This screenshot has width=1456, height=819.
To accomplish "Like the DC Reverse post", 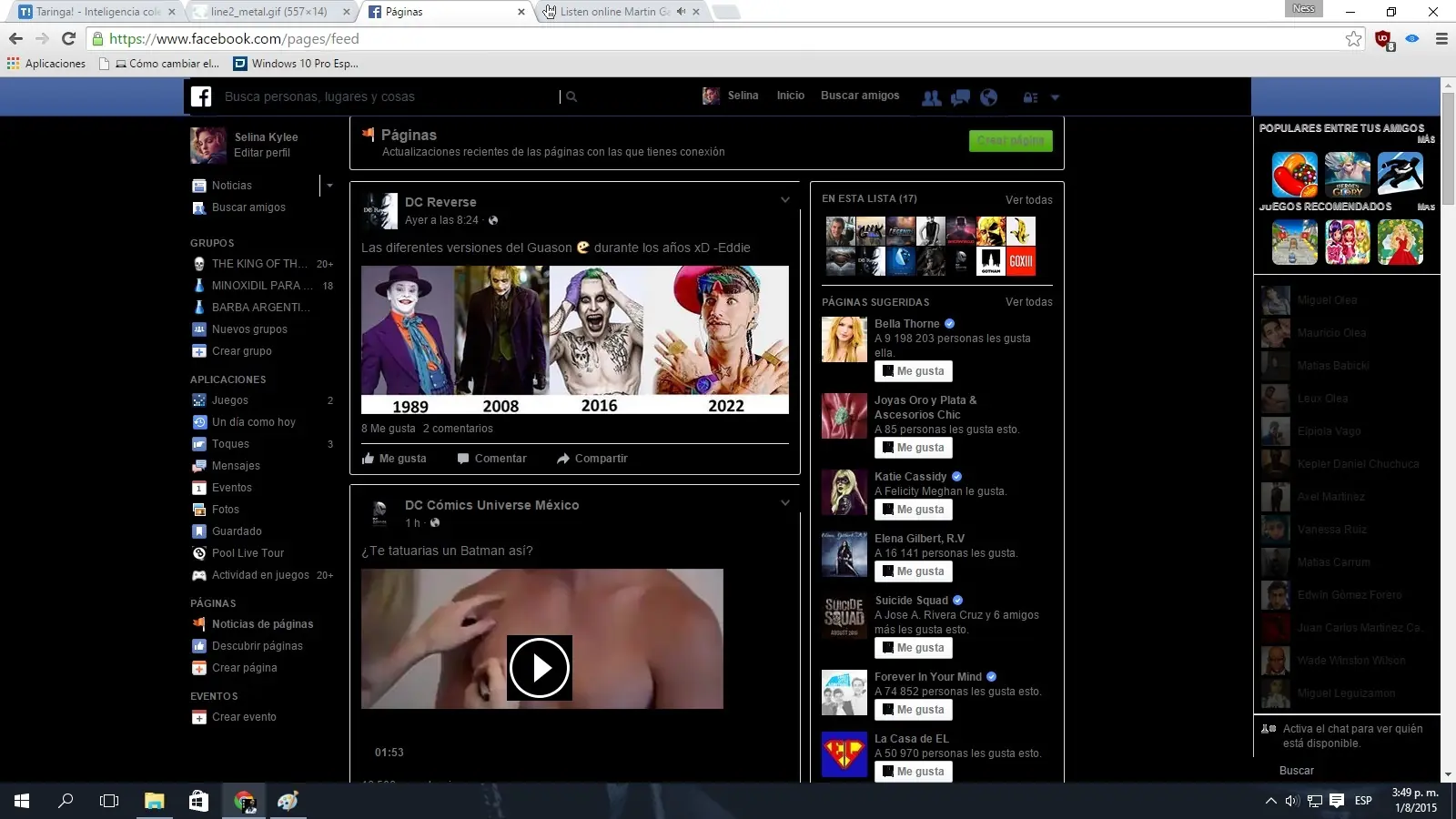I will tap(394, 459).
